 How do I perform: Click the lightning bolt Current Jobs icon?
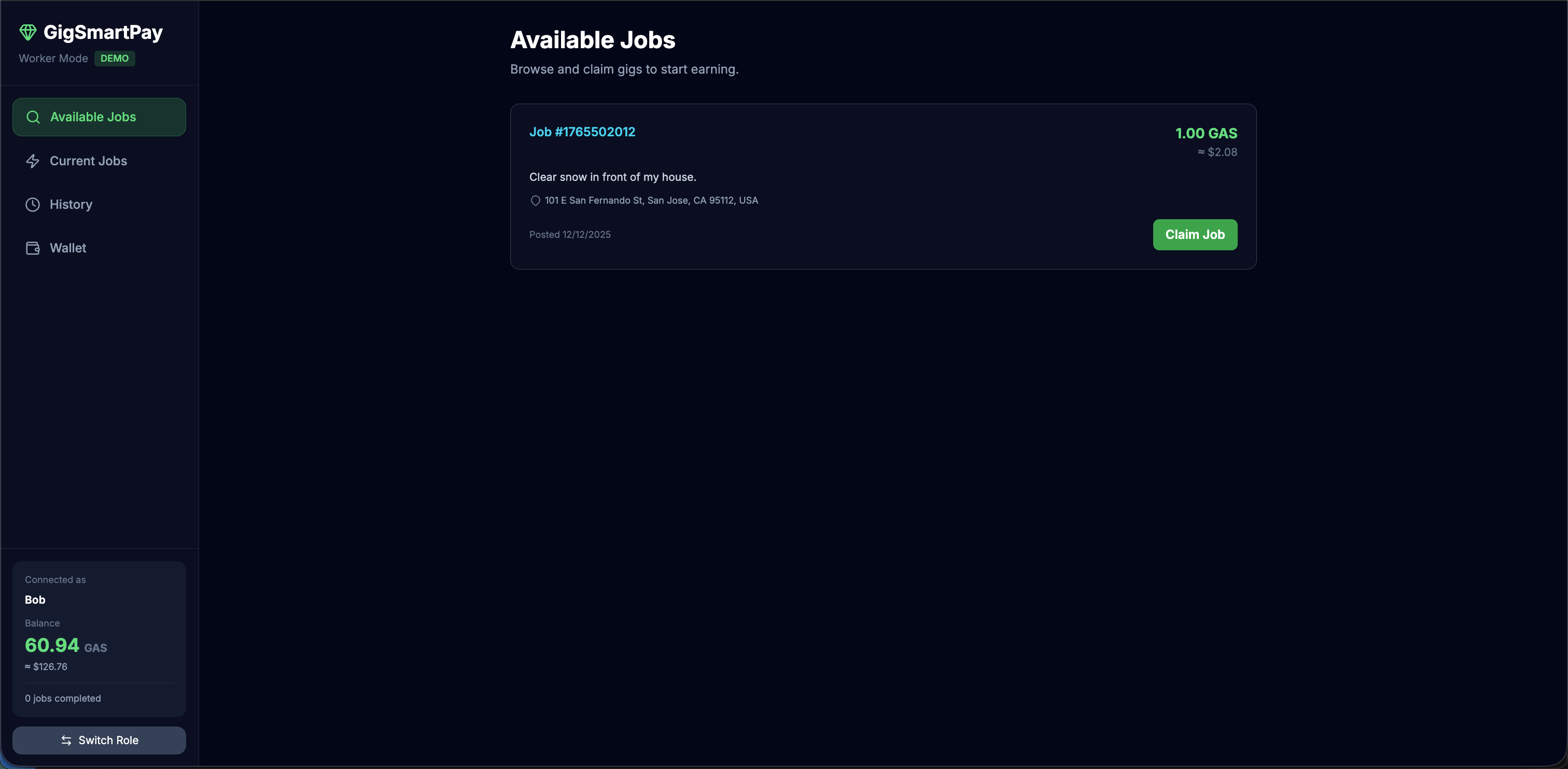click(33, 161)
